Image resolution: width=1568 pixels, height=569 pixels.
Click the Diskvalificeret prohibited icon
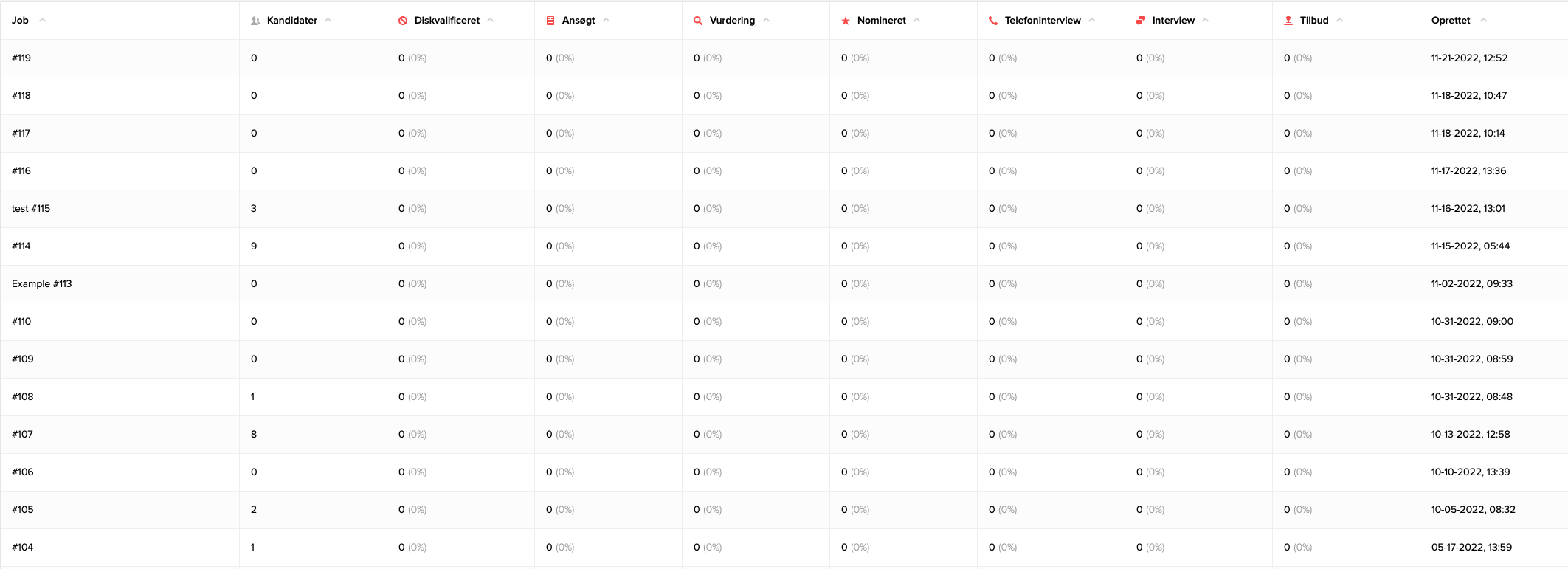click(403, 21)
